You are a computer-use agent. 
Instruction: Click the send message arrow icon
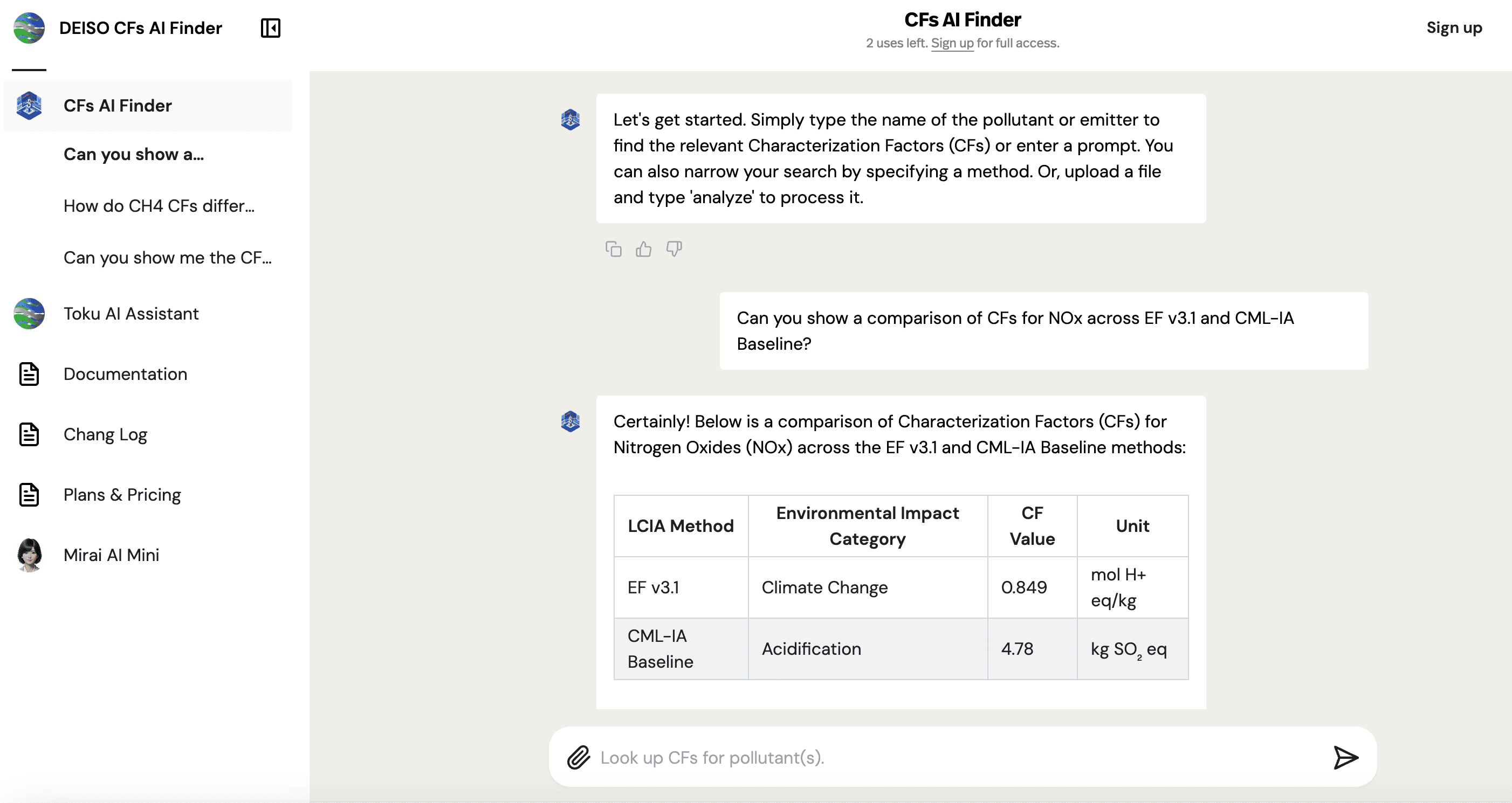tap(1347, 757)
